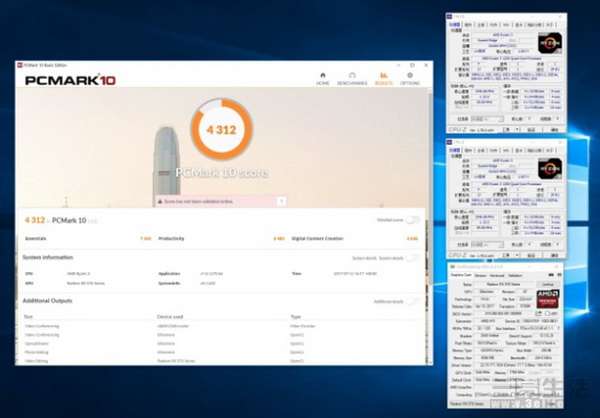Open the PCMark 10 Home page
Screen dimensions: 600x418
[x=323, y=78]
